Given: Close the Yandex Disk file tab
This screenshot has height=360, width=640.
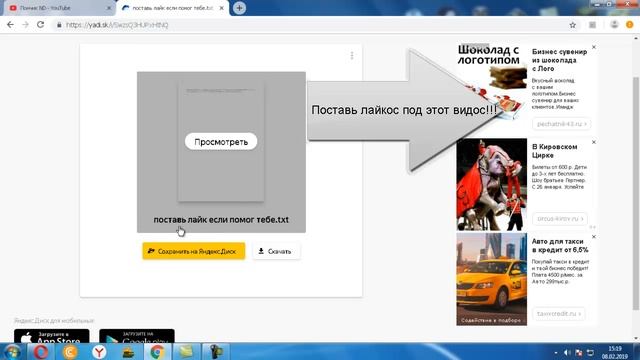Looking at the screenshot, I should click(222, 8).
